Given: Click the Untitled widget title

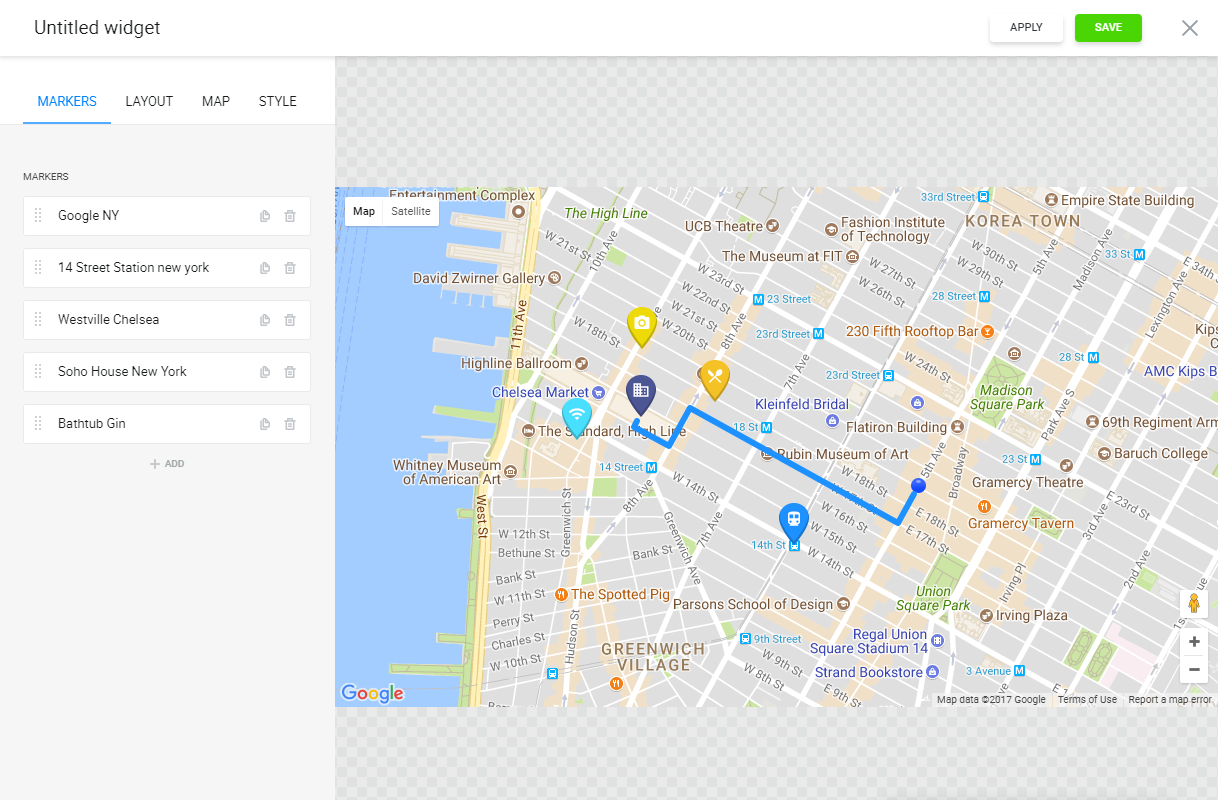Looking at the screenshot, I should [x=97, y=28].
